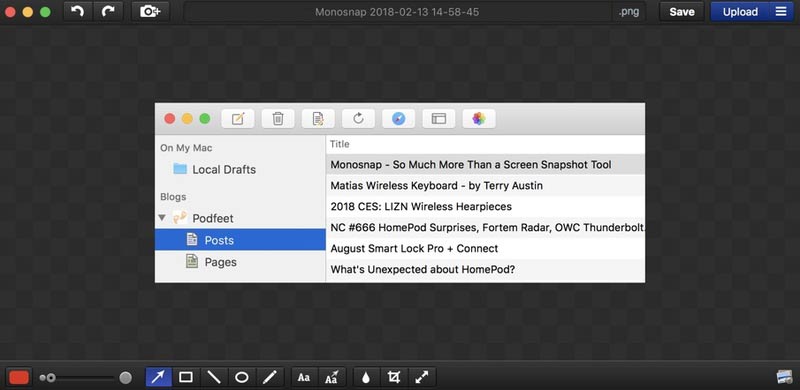800x390 pixels.
Task: Choose the Text tool (Aa)
Action: (304, 378)
